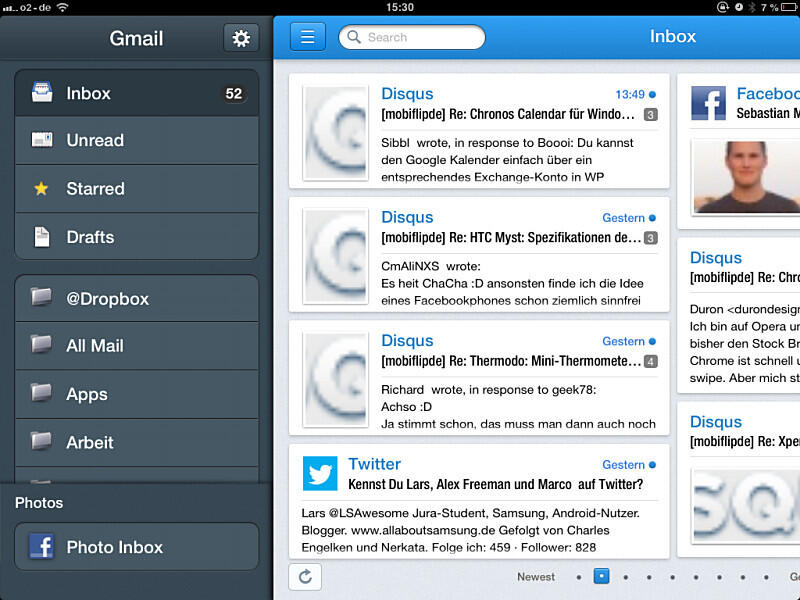Click the unread dot next to 13:49
Image resolution: width=800 pixels, height=600 pixels.
click(x=652, y=94)
